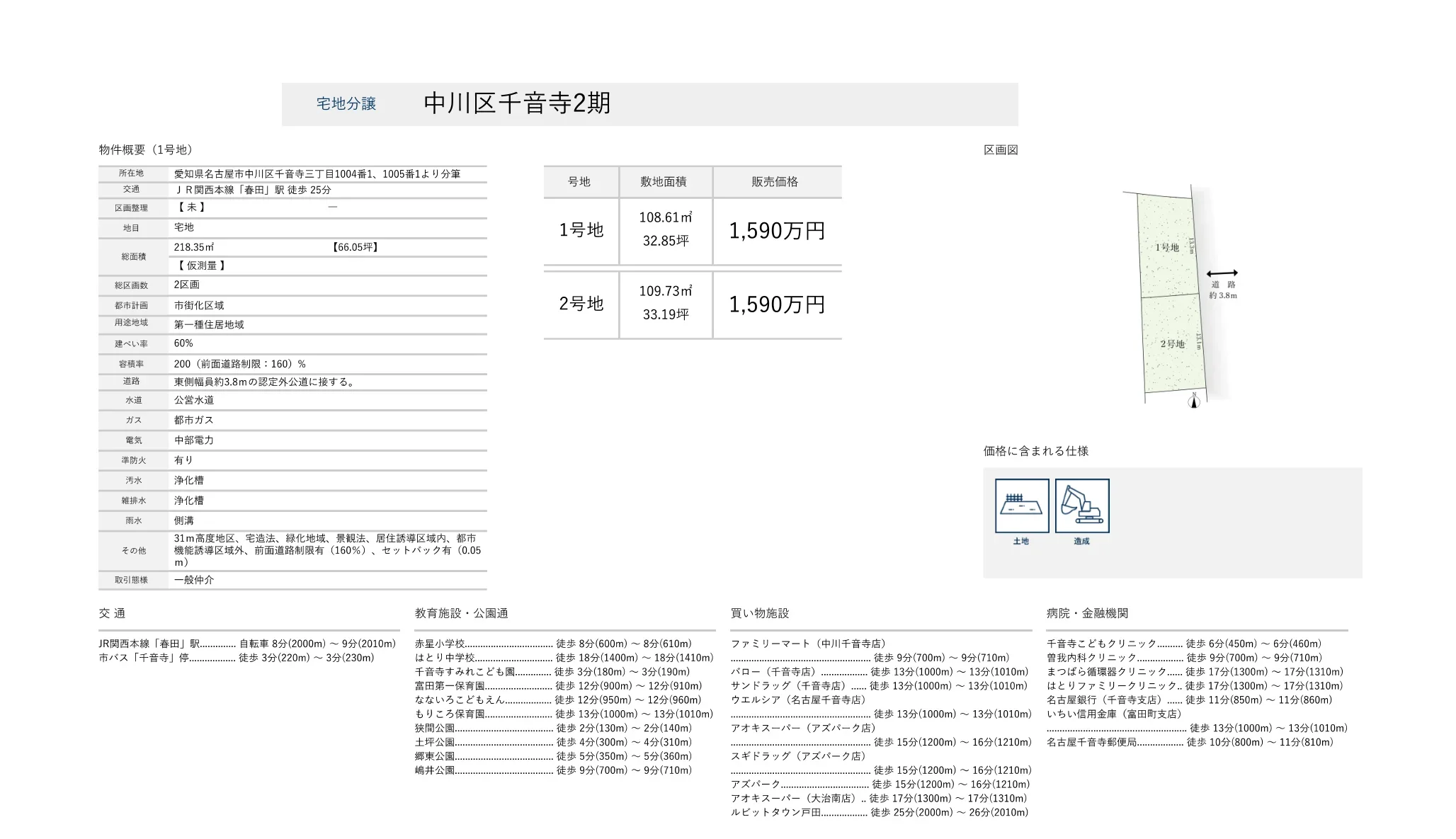Click the 【66.05坪】 value
Image resolution: width=1456 pixels, height=839 pixels.
355,247
